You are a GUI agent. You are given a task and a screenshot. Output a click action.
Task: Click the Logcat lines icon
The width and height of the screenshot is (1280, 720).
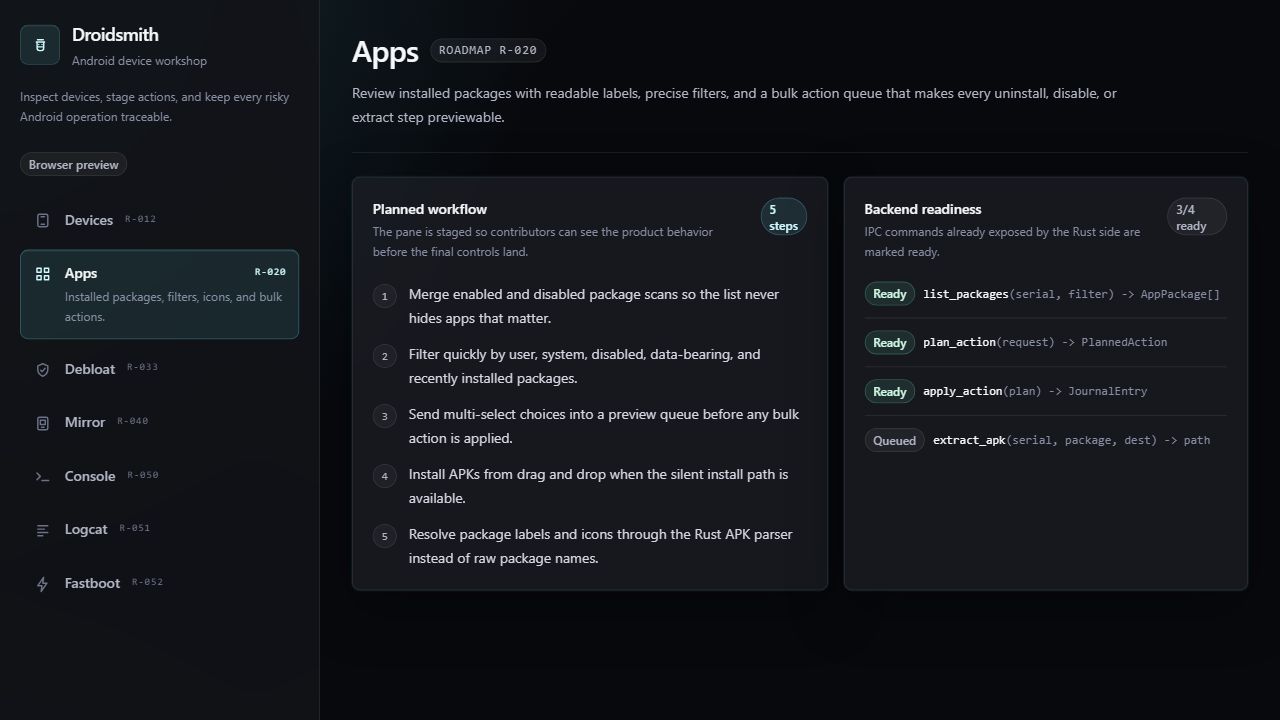pos(43,530)
